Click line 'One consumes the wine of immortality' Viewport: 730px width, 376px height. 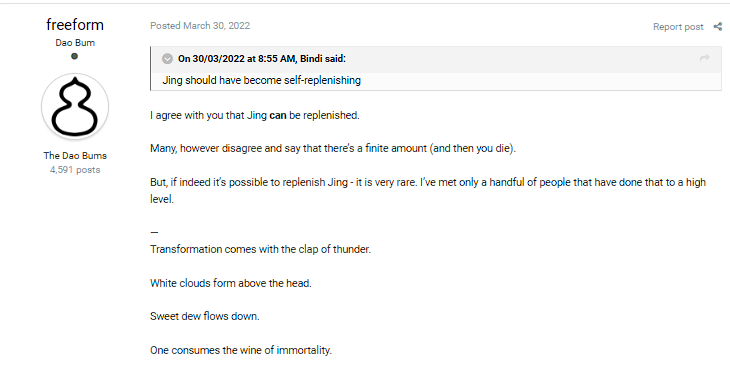coord(241,350)
